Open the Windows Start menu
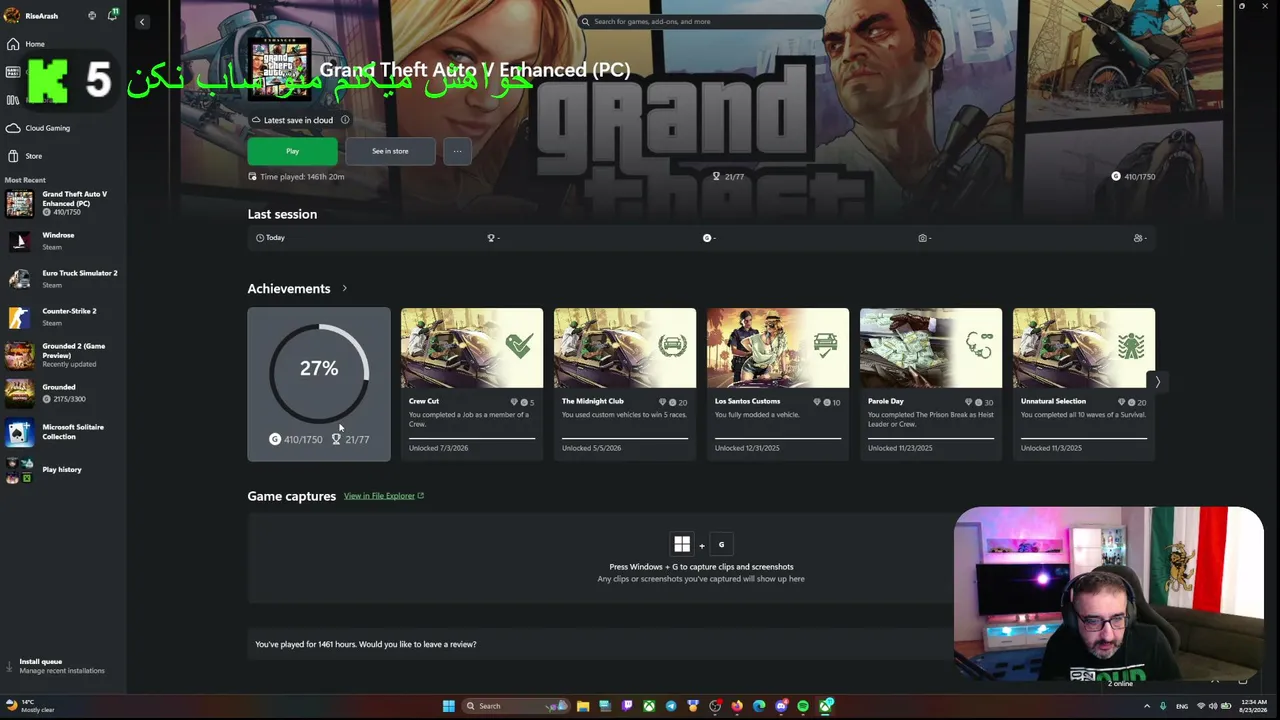Viewport: 1280px width, 720px height. point(449,706)
